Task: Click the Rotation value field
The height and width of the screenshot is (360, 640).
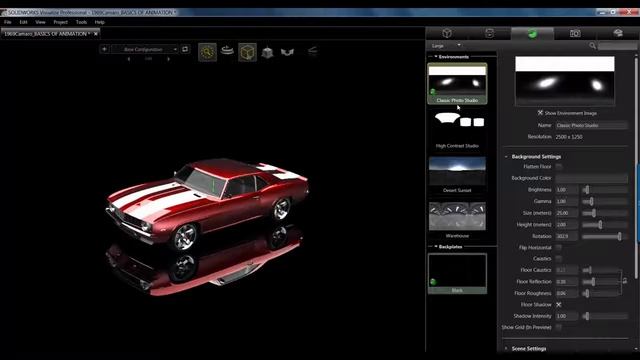Action: pyautogui.click(x=567, y=236)
